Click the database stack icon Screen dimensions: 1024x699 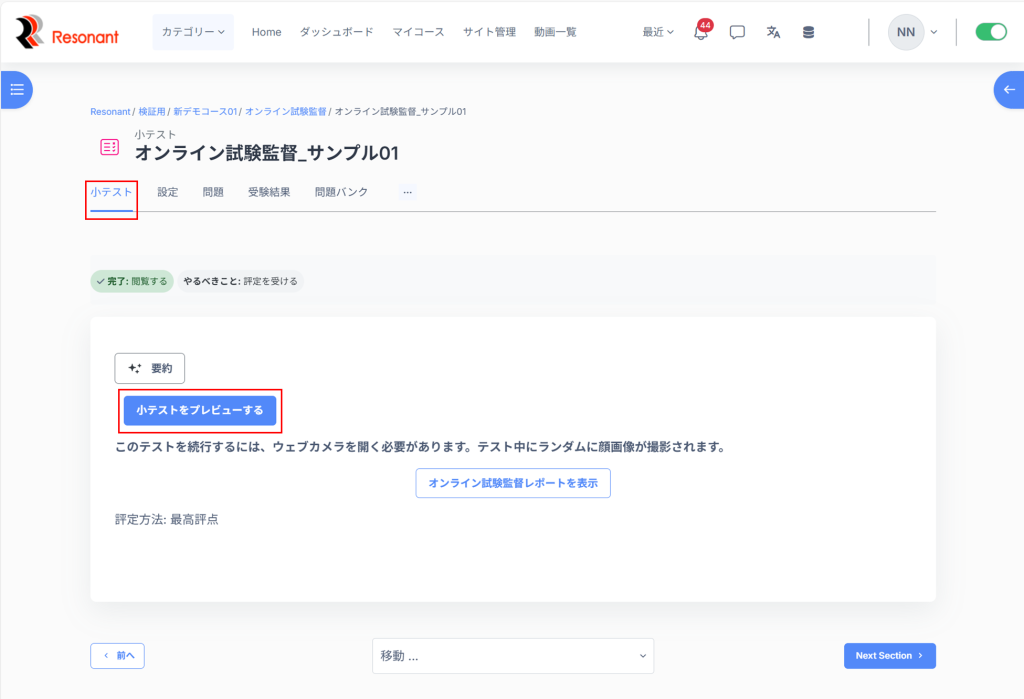808,32
